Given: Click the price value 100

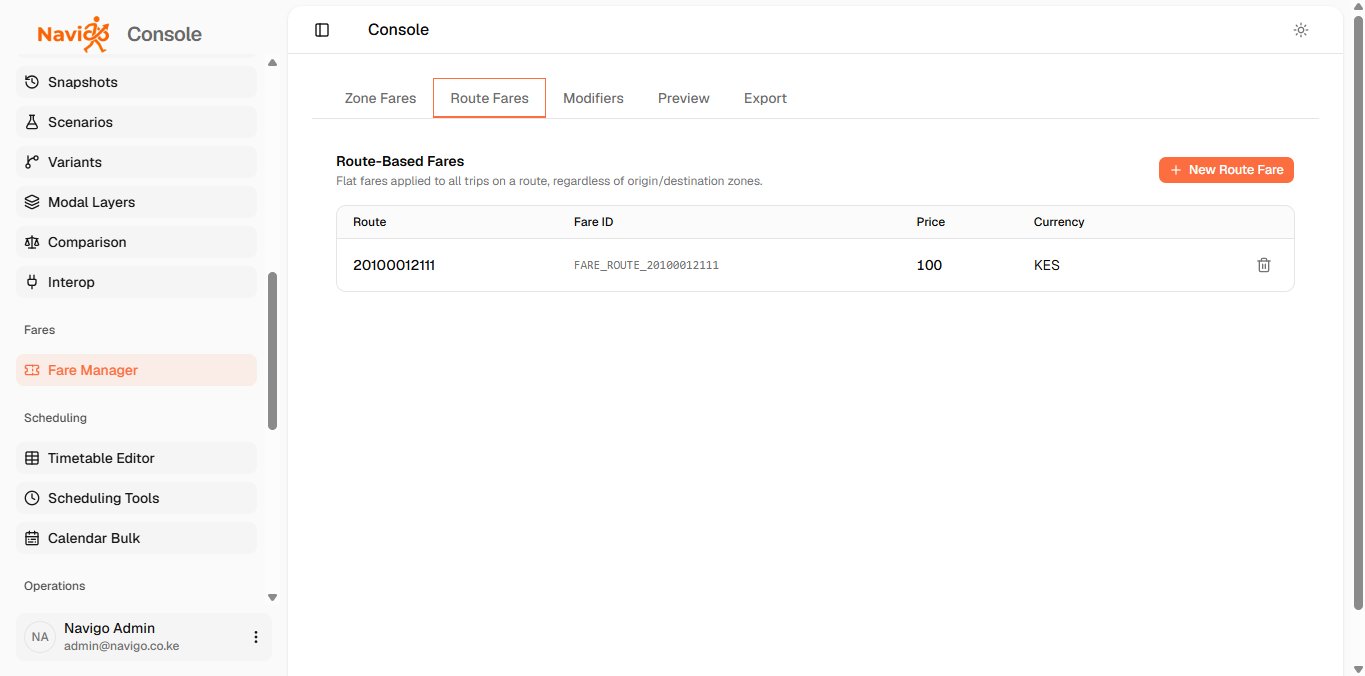Looking at the screenshot, I should coord(929,265).
